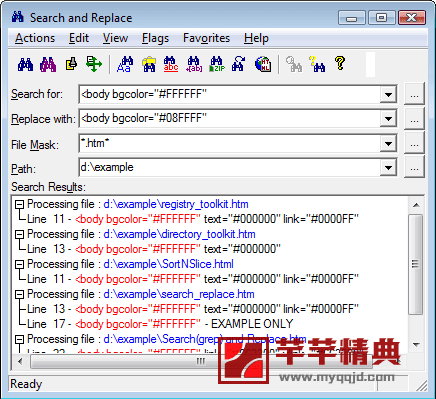
Task: Expand the File Mask dropdown list
Action: [x=388, y=144]
